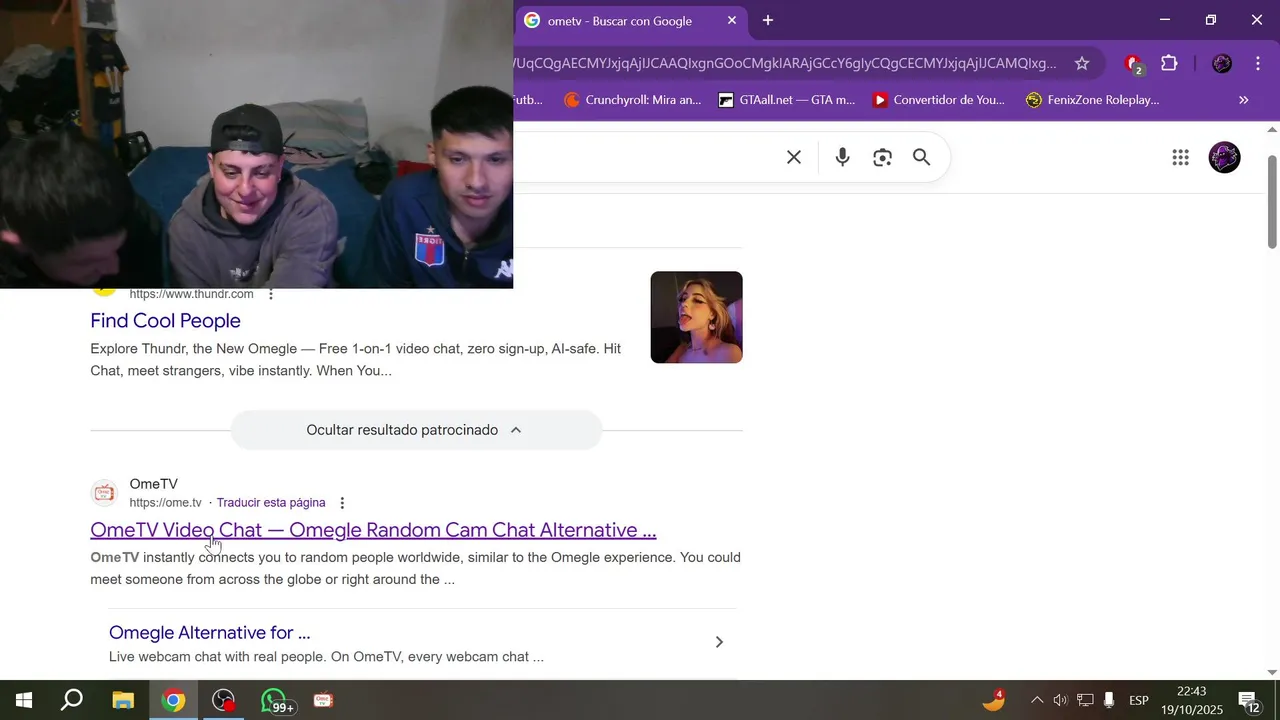
Task: Open the Find Cool People result
Action: (165, 321)
